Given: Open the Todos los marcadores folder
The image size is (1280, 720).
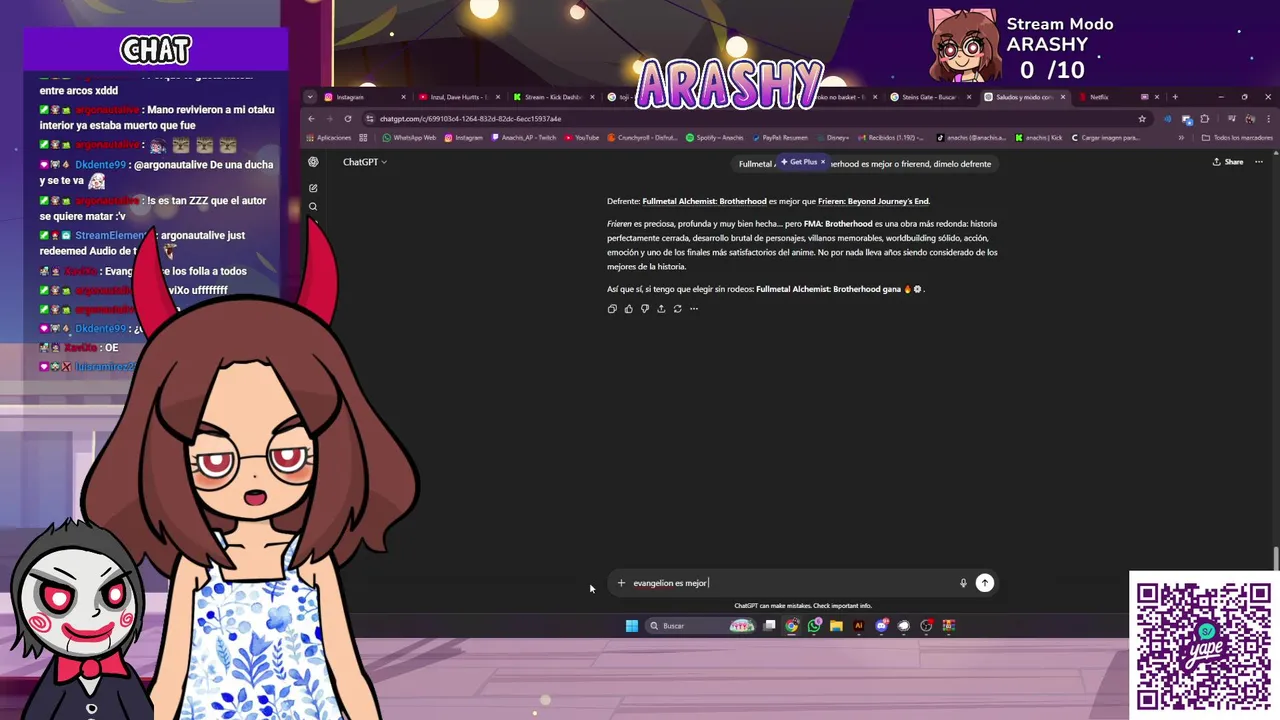Looking at the screenshot, I should 1237,137.
